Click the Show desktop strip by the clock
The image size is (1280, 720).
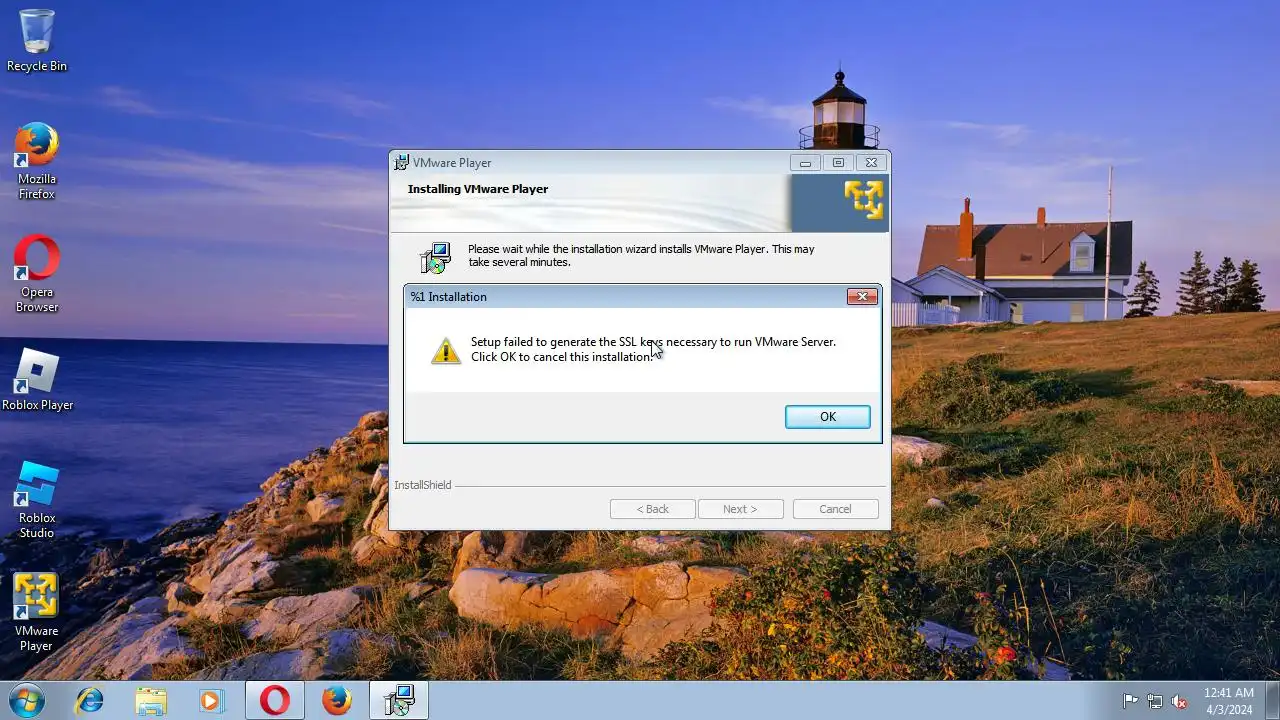click(1272, 701)
